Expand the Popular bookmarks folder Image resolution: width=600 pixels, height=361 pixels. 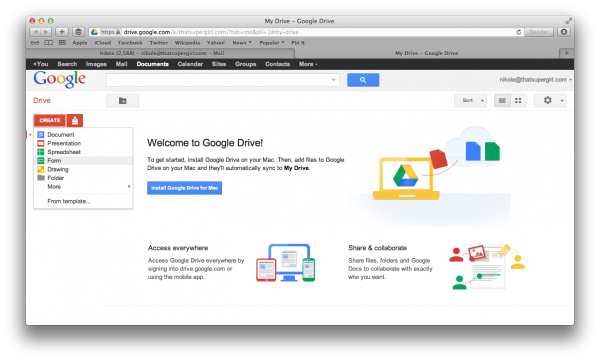272,43
